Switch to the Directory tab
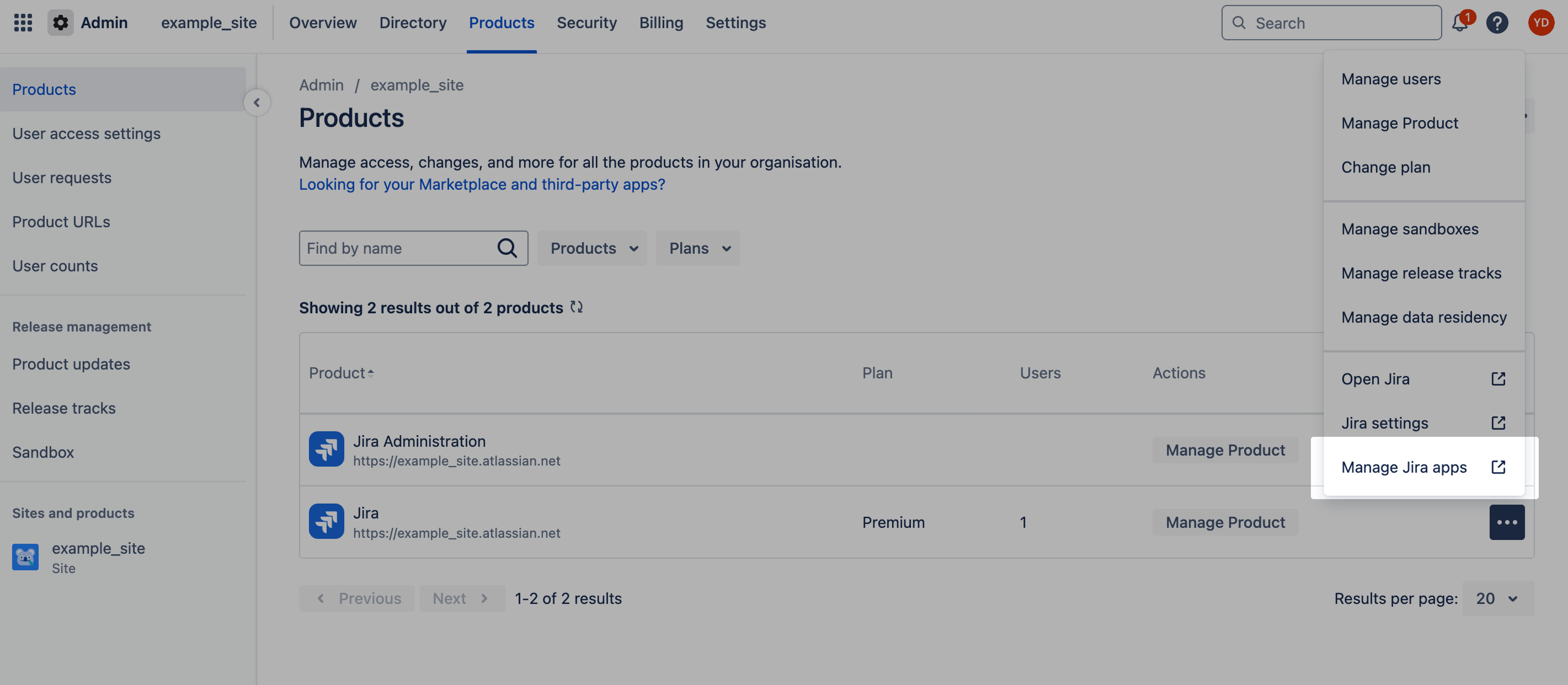This screenshot has height=685, width=1568. click(413, 23)
